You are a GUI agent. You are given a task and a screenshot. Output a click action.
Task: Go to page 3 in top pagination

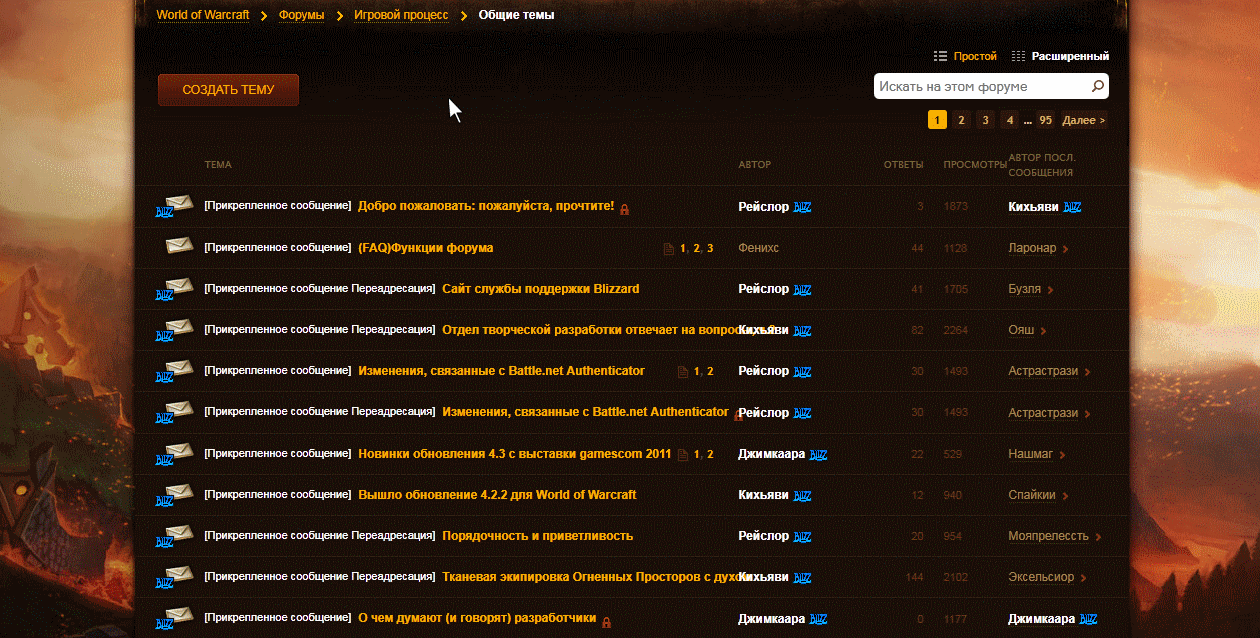click(x=985, y=120)
